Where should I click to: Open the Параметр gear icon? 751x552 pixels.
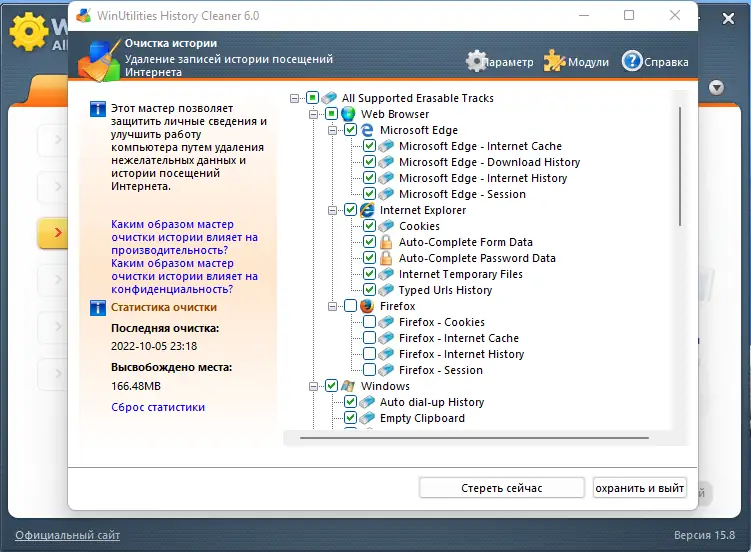[477, 61]
